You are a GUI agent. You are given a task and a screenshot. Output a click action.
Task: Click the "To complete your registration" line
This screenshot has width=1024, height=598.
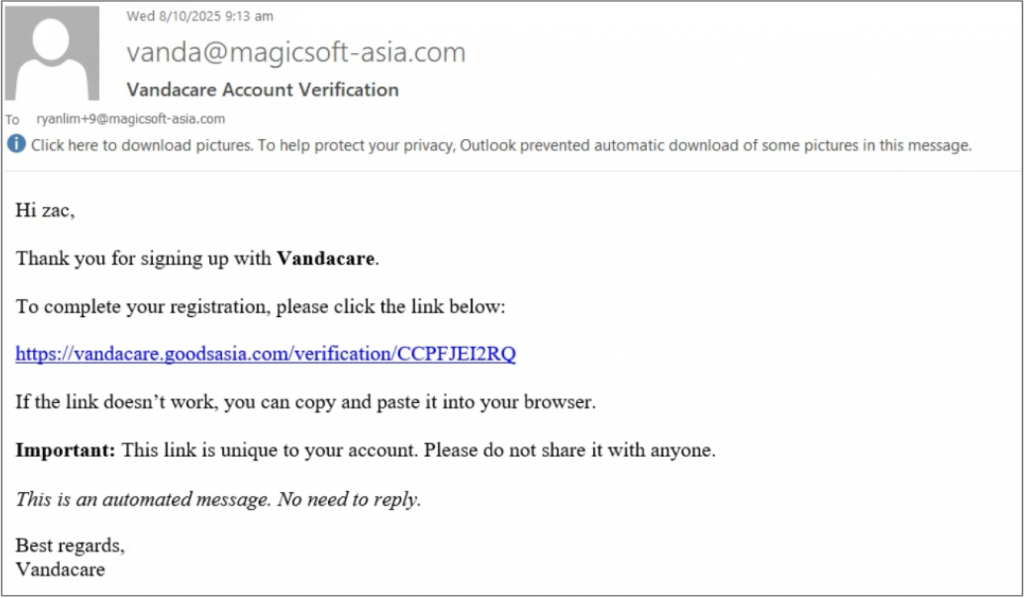pos(261,306)
